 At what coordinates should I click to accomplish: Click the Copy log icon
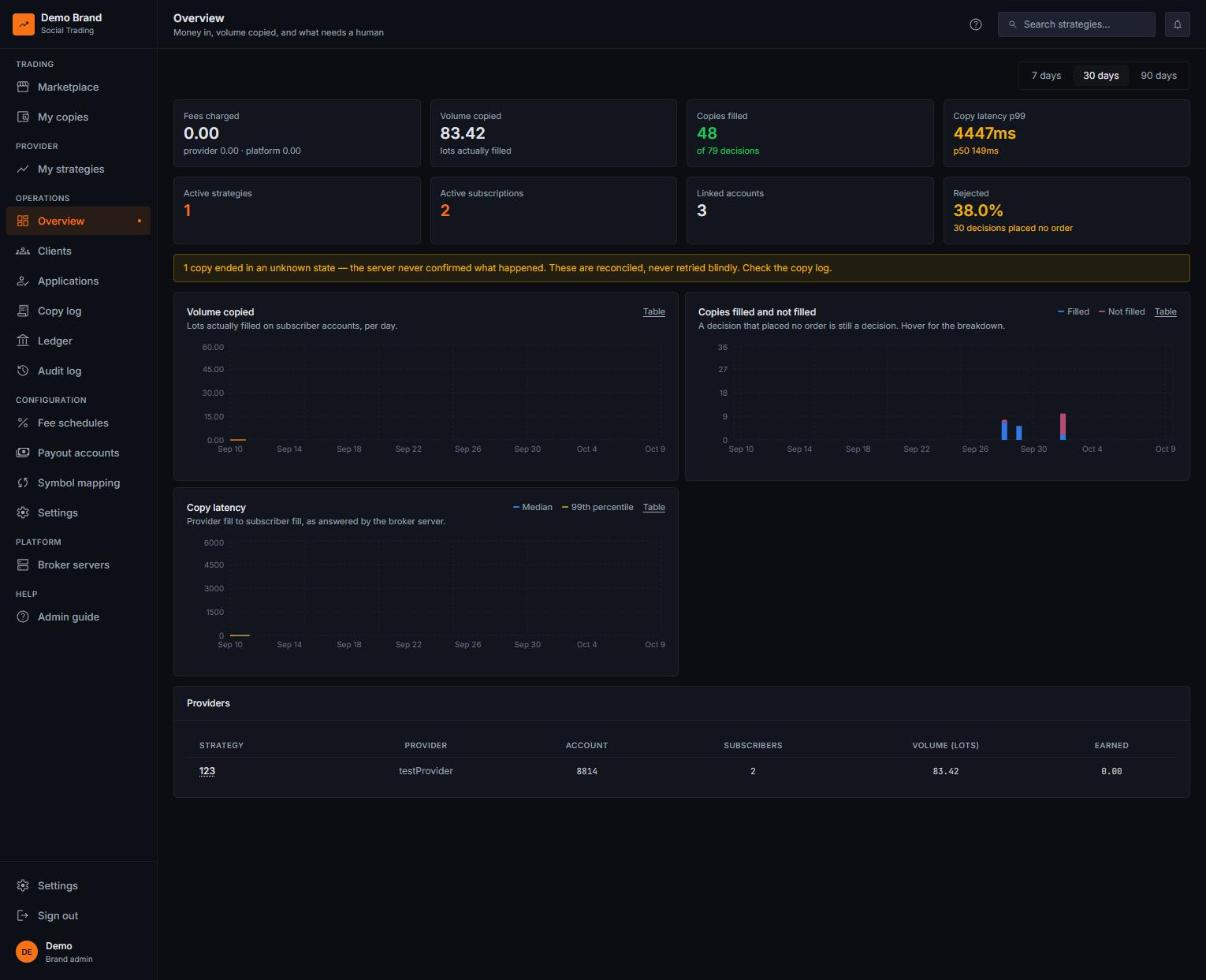coord(23,311)
